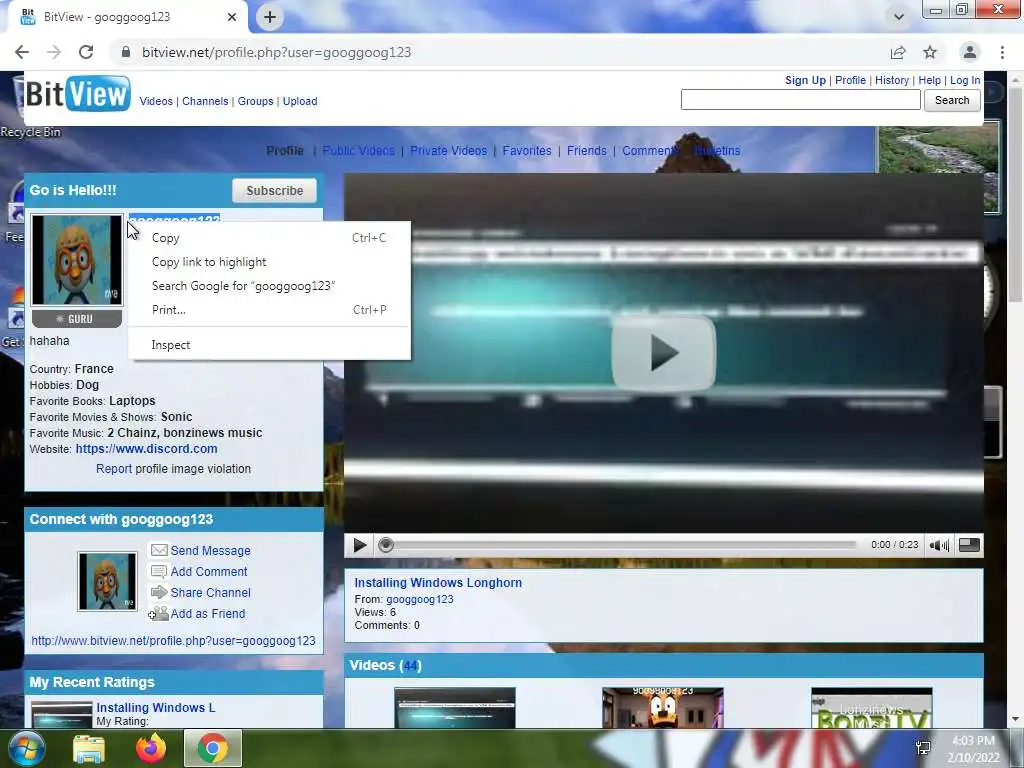
Task: Open the Private Videos tab
Action: (x=449, y=151)
